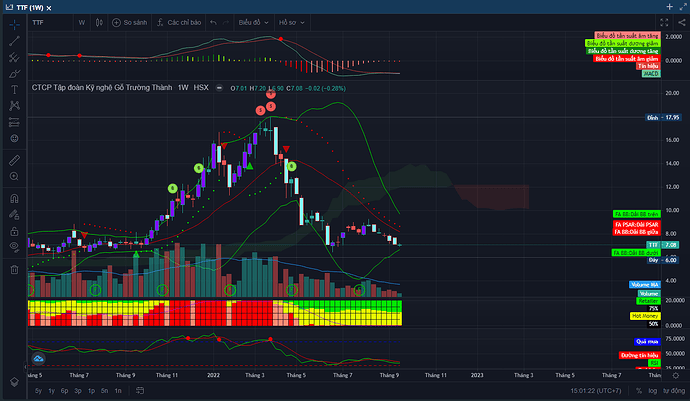Open the pattern drawing tool
The image size is (690, 401).
[14, 106]
